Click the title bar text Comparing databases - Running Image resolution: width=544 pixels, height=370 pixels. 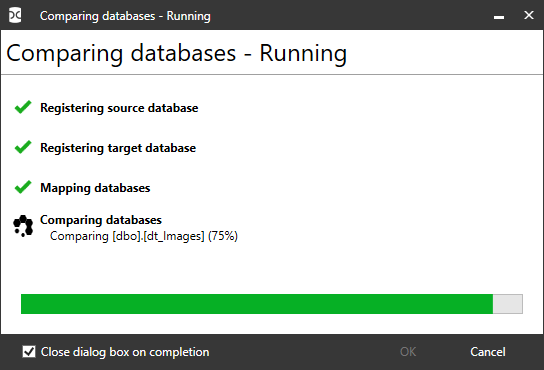click(125, 16)
